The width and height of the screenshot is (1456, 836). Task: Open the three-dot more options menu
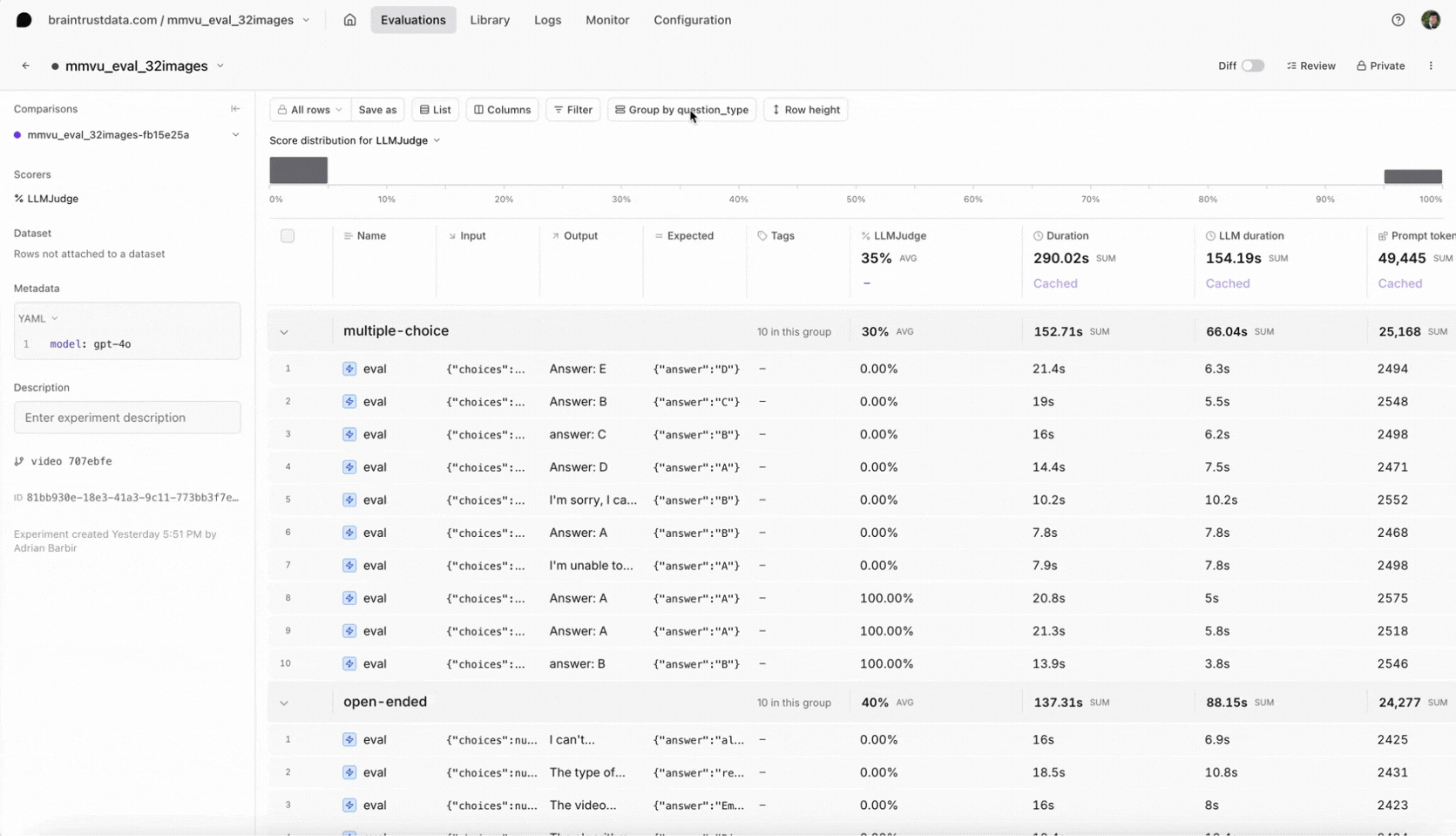pos(1431,66)
